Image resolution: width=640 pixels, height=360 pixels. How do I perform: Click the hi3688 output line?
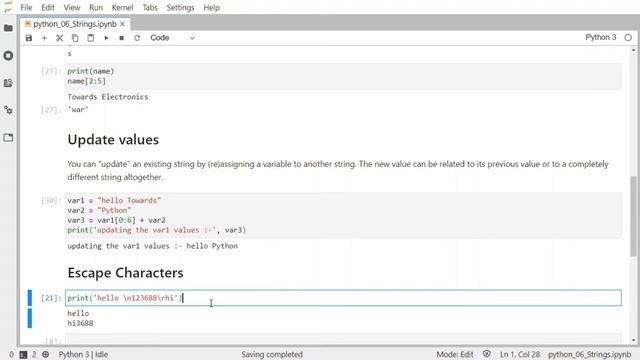[80, 323]
